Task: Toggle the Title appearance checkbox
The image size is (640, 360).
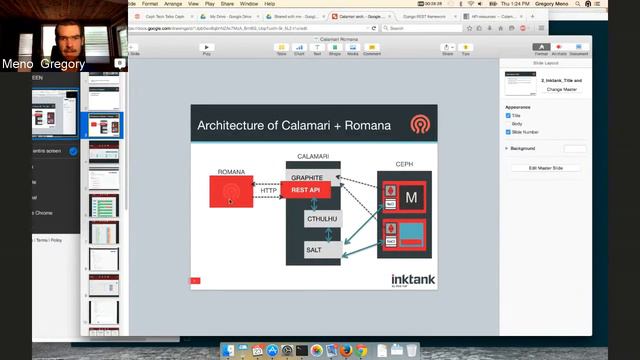Action: [508, 116]
